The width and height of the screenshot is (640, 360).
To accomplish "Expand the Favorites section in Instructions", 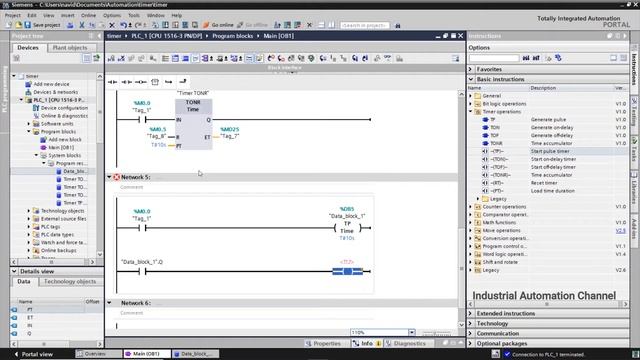I will point(471,69).
